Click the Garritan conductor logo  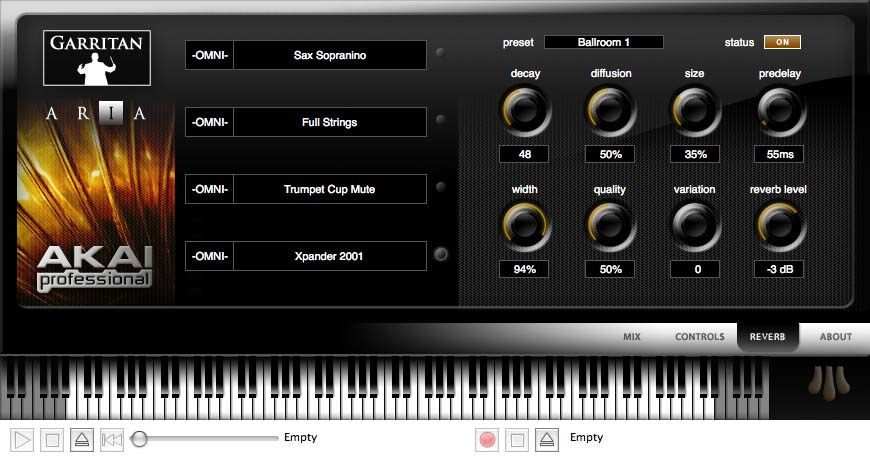pyautogui.click(x=97, y=57)
